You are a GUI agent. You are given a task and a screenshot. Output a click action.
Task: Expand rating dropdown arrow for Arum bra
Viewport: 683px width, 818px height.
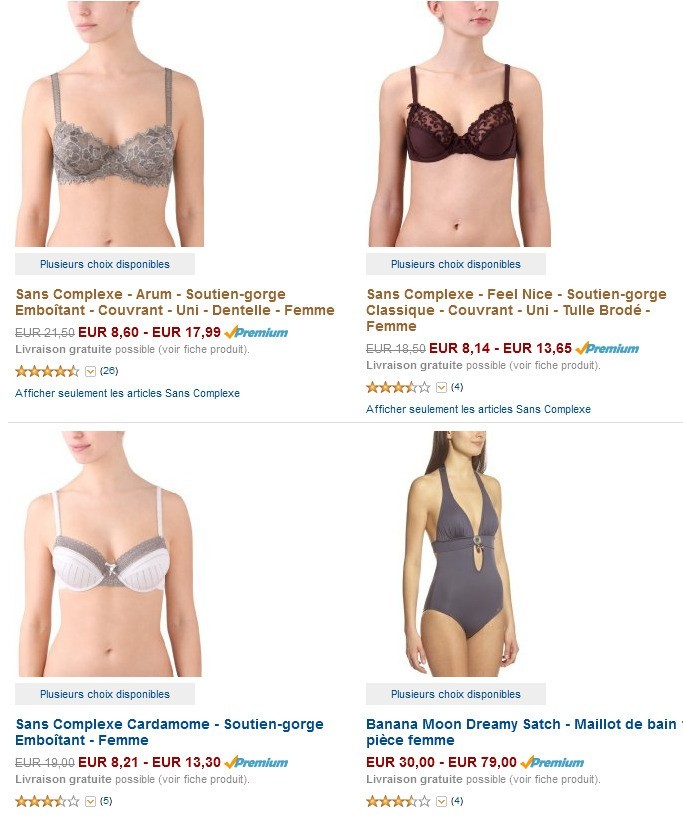tap(90, 371)
